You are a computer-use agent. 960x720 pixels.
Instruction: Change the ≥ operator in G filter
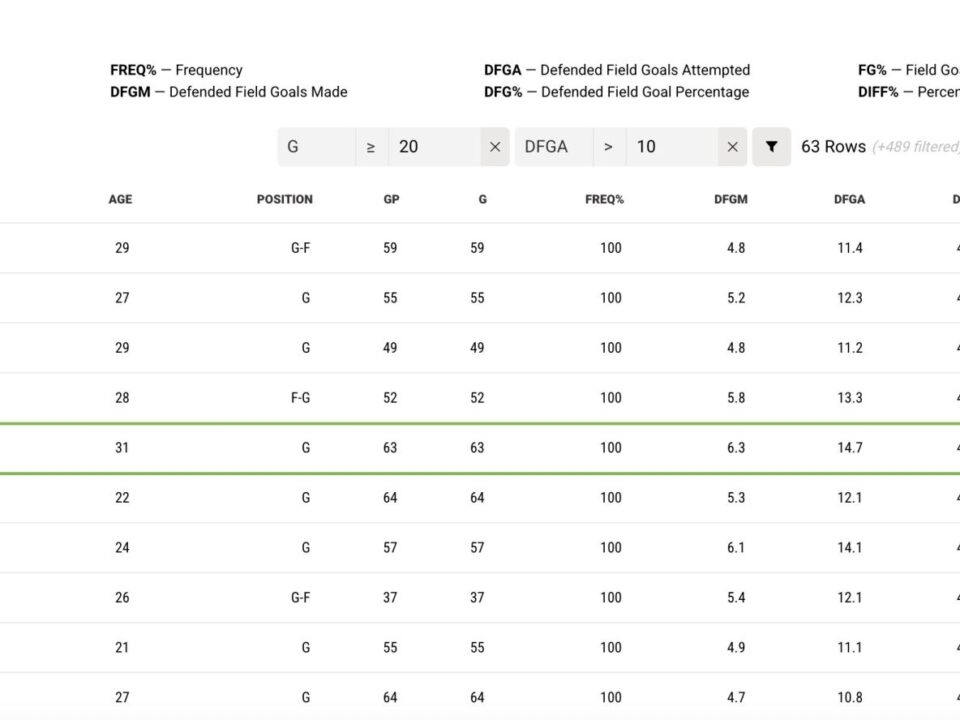(371, 147)
